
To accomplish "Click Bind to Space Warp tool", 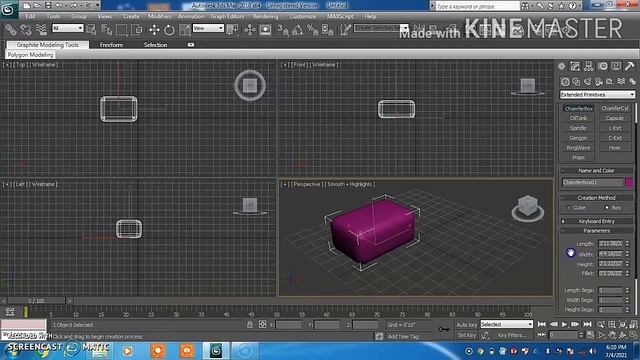I will [41, 29].
